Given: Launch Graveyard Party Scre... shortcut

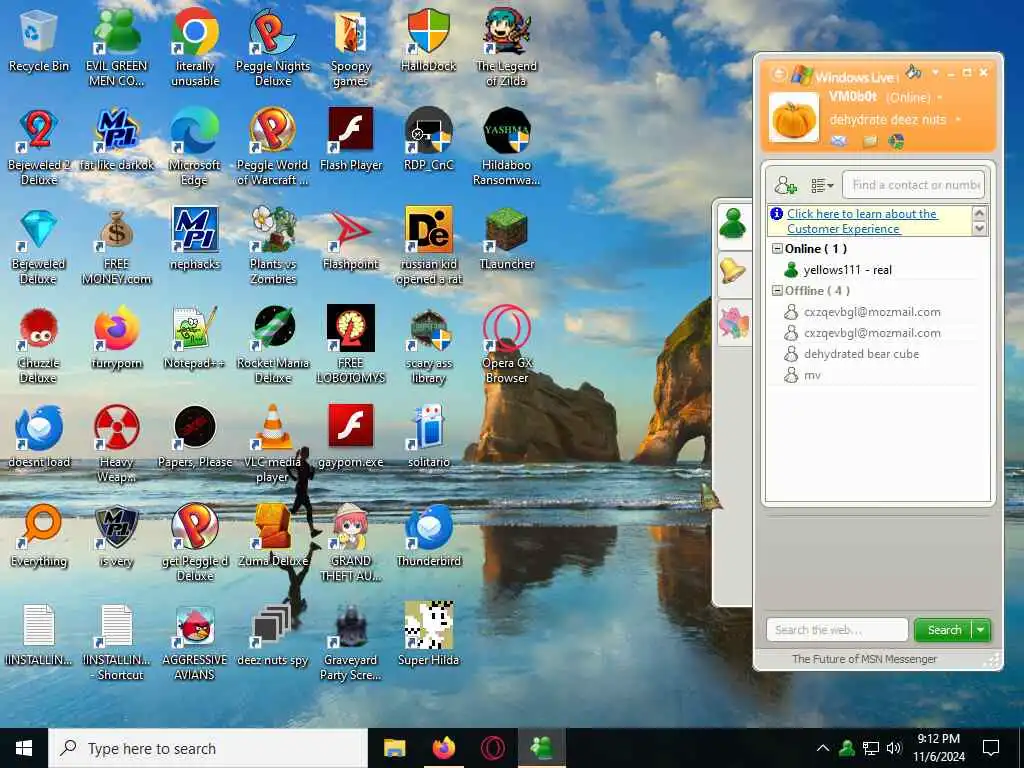Looking at the screenshot, I should (x=351, y=643).
